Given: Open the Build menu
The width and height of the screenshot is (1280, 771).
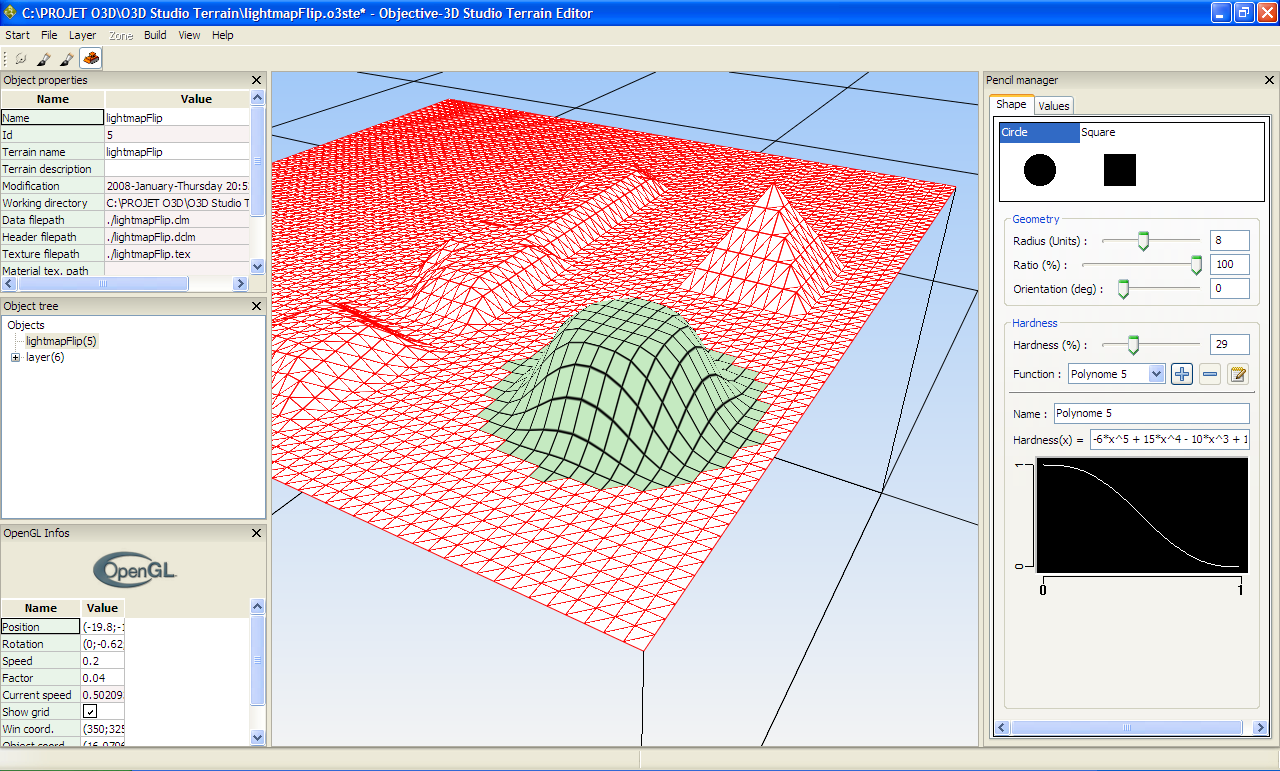Looking at the screenshot, I should pyautogui.click(x=155, y=35).
